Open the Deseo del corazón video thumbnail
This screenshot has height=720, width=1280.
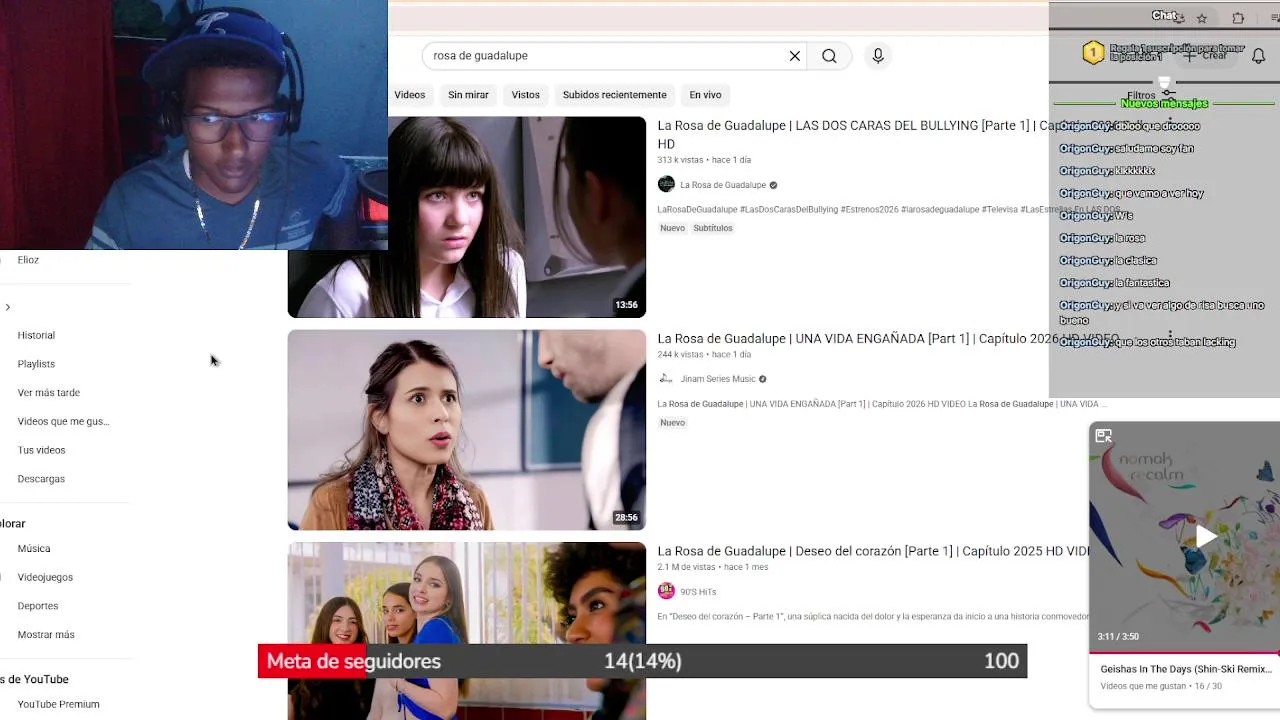click(467, 631)
